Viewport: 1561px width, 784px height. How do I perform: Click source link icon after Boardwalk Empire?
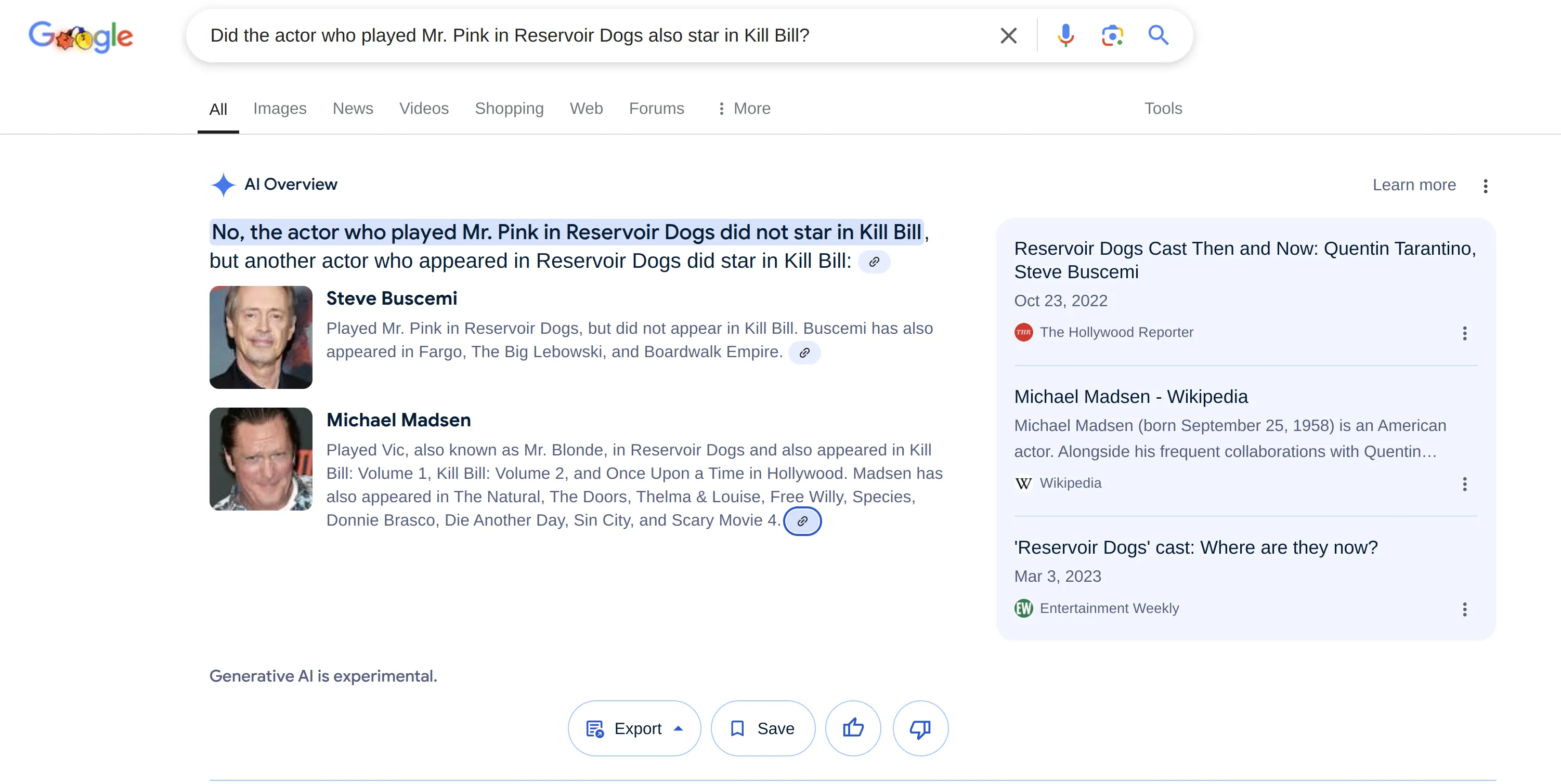pyautogui.click(x=804, y=352)
